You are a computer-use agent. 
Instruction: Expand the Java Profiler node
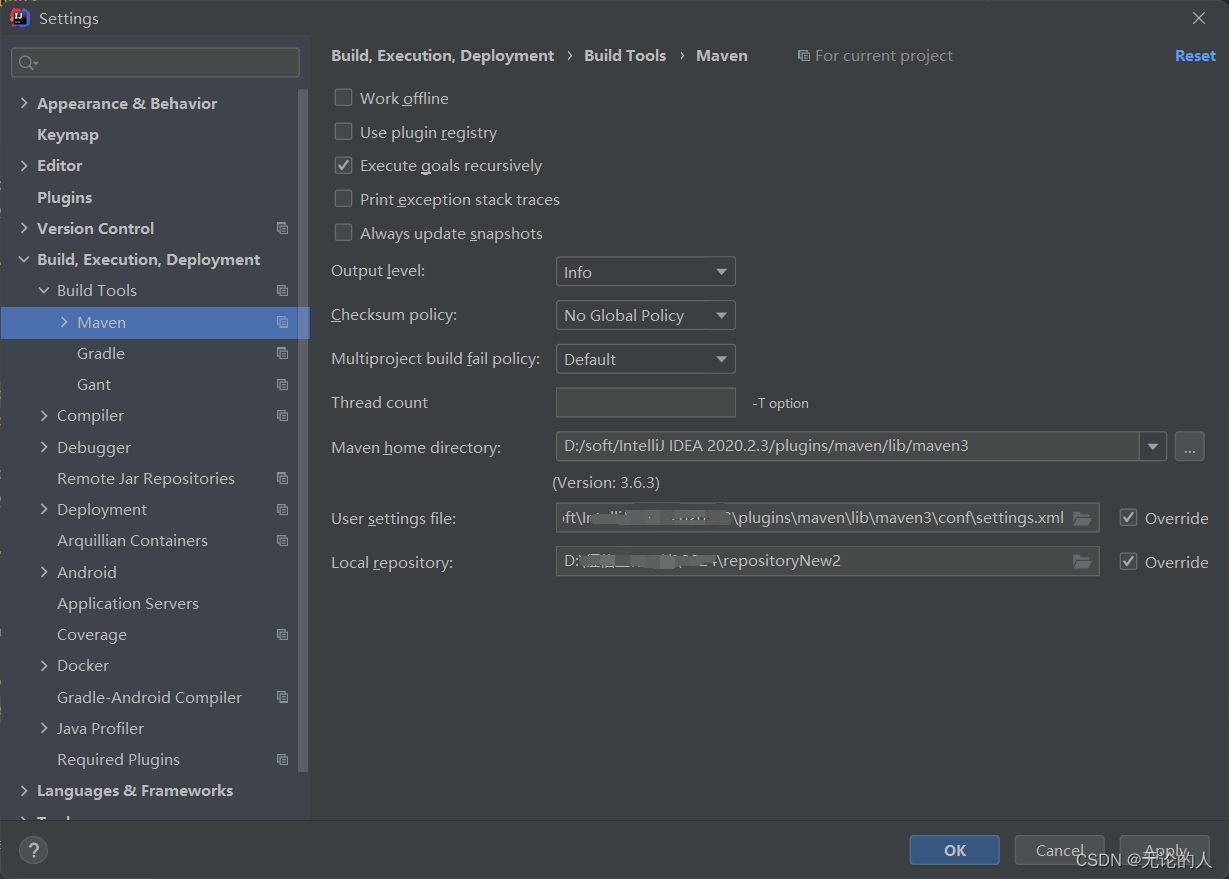coord(44,728)
